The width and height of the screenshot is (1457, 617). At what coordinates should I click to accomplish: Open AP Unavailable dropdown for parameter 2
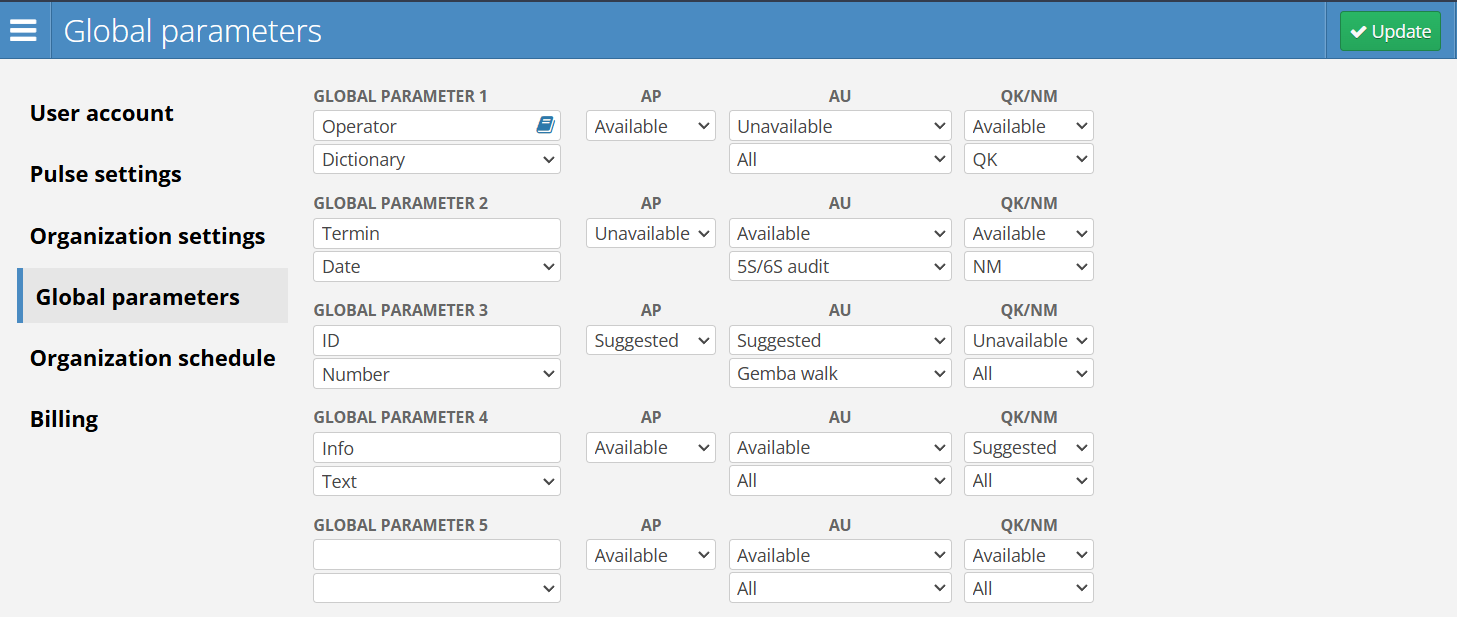click(651, 234)
